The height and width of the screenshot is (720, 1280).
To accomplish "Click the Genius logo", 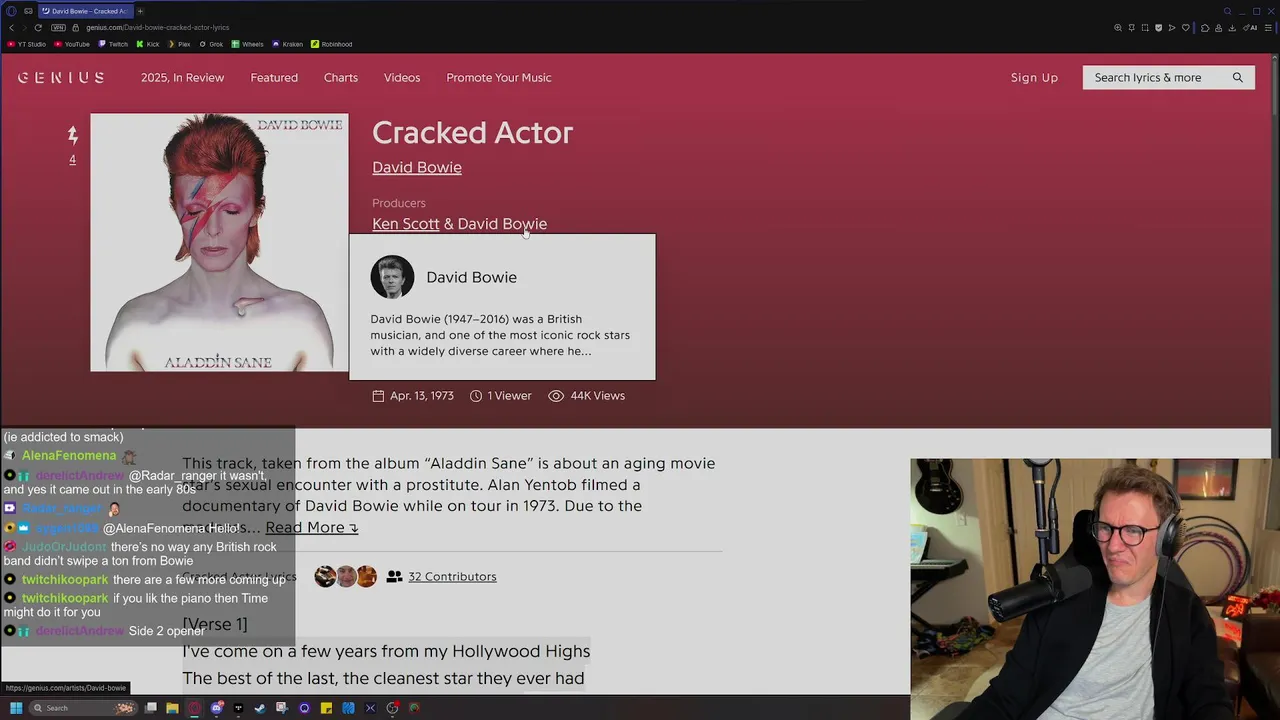I will coord(61,77).
